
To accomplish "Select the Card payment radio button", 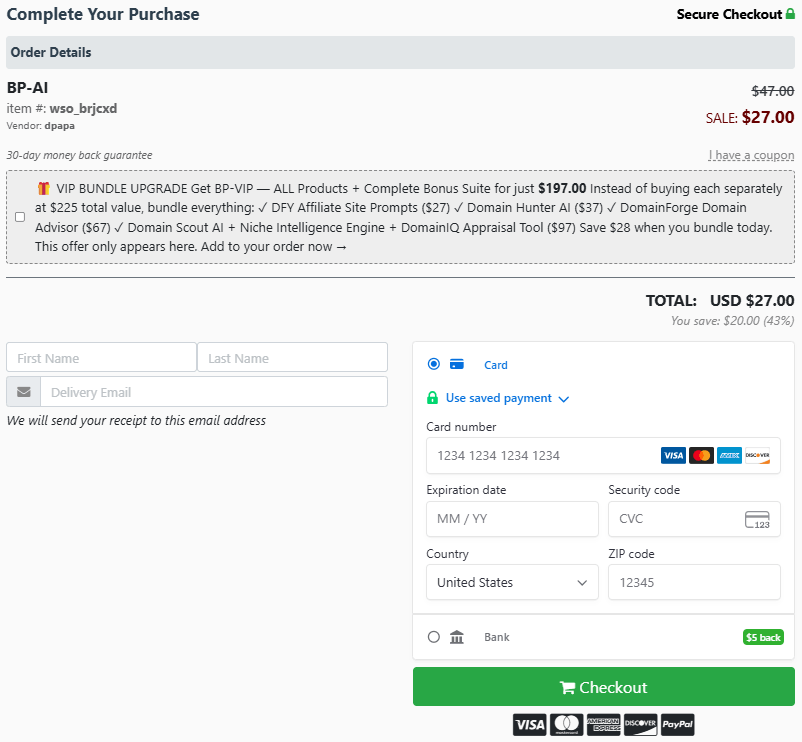I will (434, 364).
